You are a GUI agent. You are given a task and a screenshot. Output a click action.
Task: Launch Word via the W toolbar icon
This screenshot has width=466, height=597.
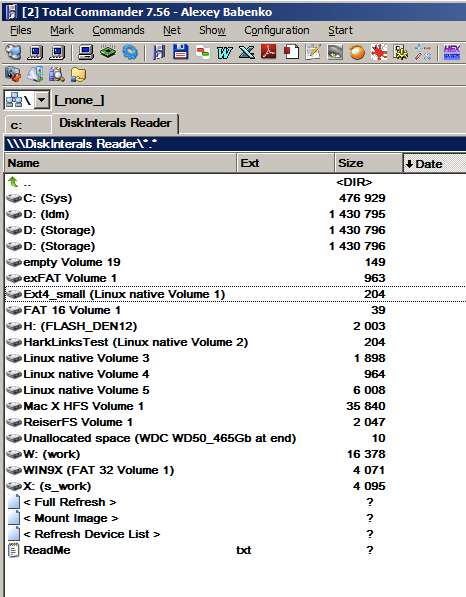(x=224, y=52)
